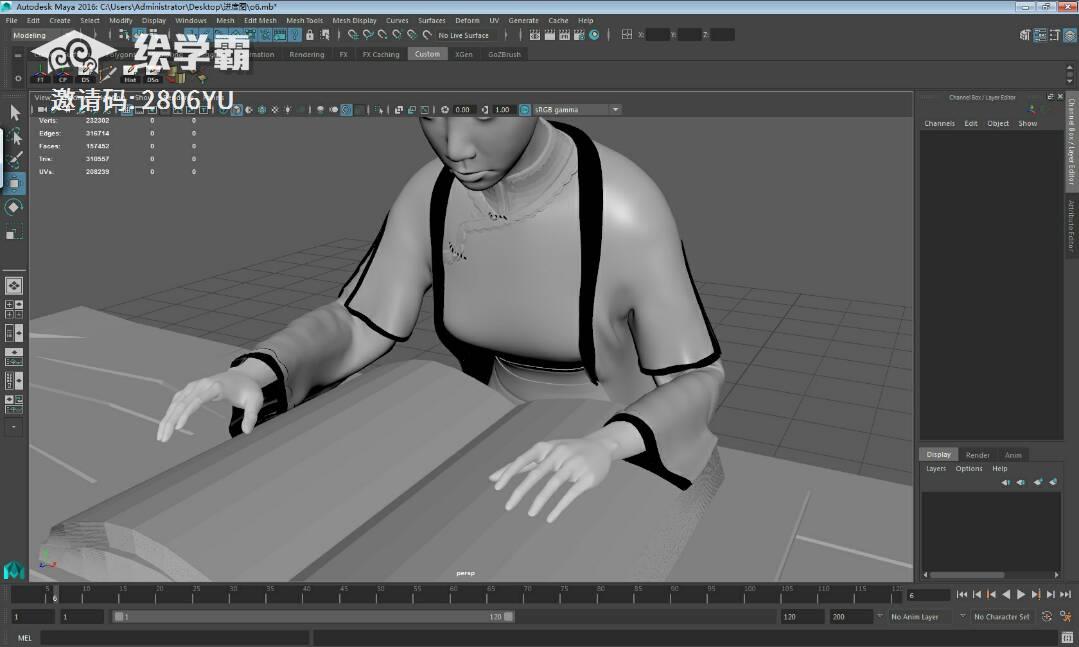
Task: Open the sRGB gamma dropdown
Action: tap(577, 109)
